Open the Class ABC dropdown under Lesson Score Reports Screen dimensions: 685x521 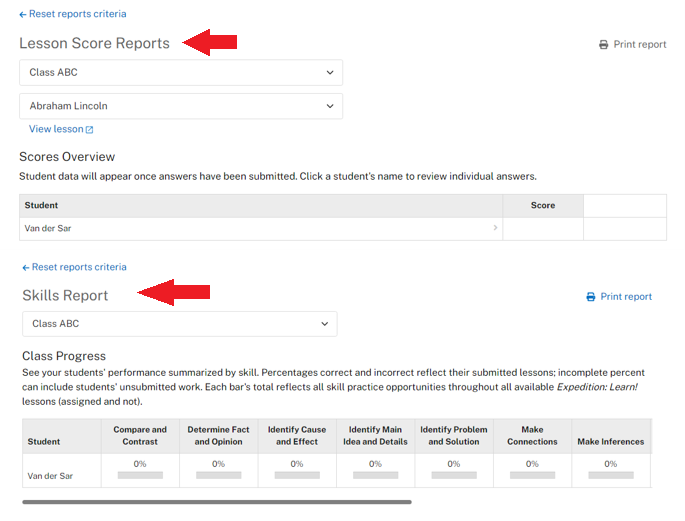pyautogui.click(x=181, y=72)
